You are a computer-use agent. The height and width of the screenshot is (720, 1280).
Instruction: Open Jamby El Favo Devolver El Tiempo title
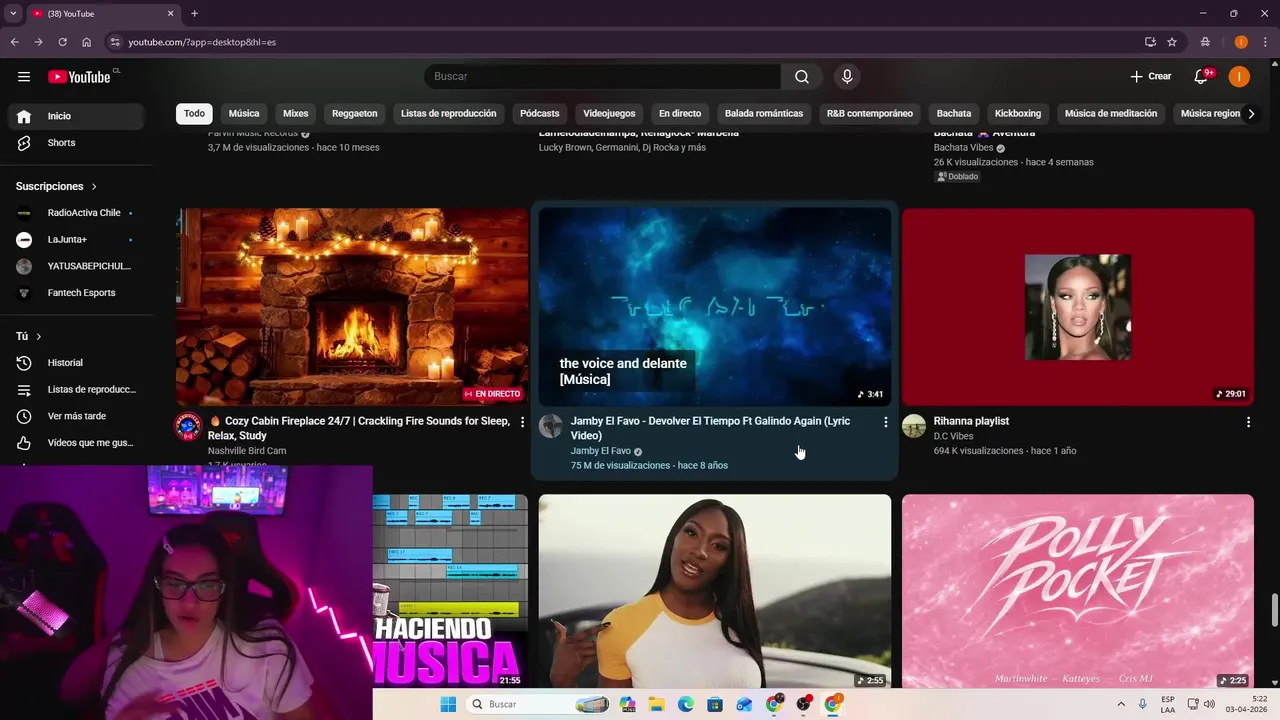coord(710,428)
